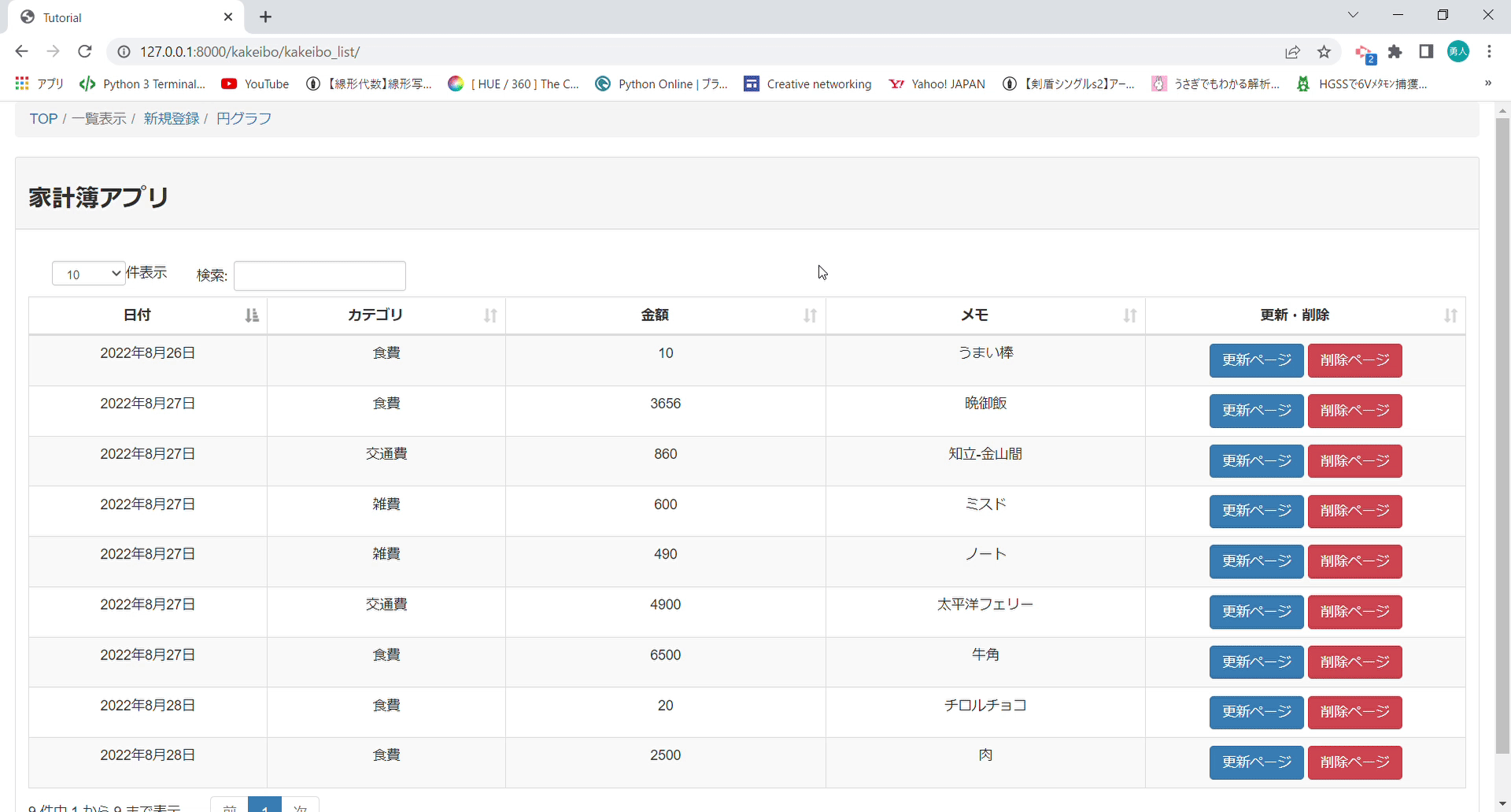
Task: Sort the table by カテゴリ column
Action: click(386, 316)
